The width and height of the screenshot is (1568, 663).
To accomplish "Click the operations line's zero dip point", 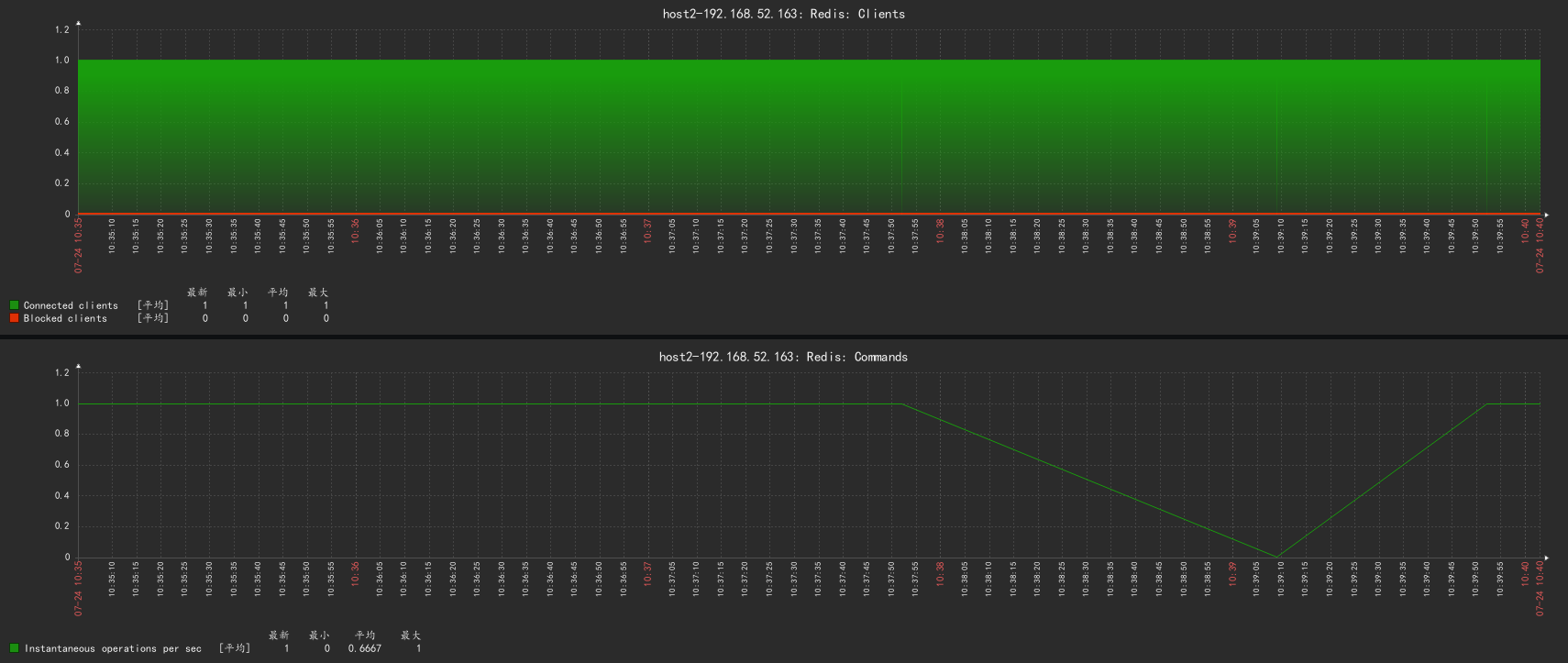I will (x=1276, y=556).
